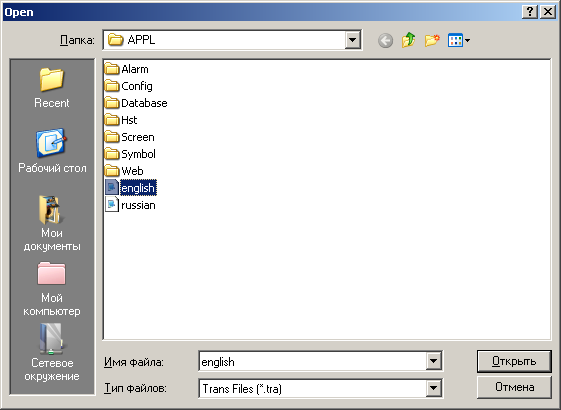The height and width of the screenshot is (410, 561).
Task: Expand the Имя файла dropdown arrow
Action: 433,361
